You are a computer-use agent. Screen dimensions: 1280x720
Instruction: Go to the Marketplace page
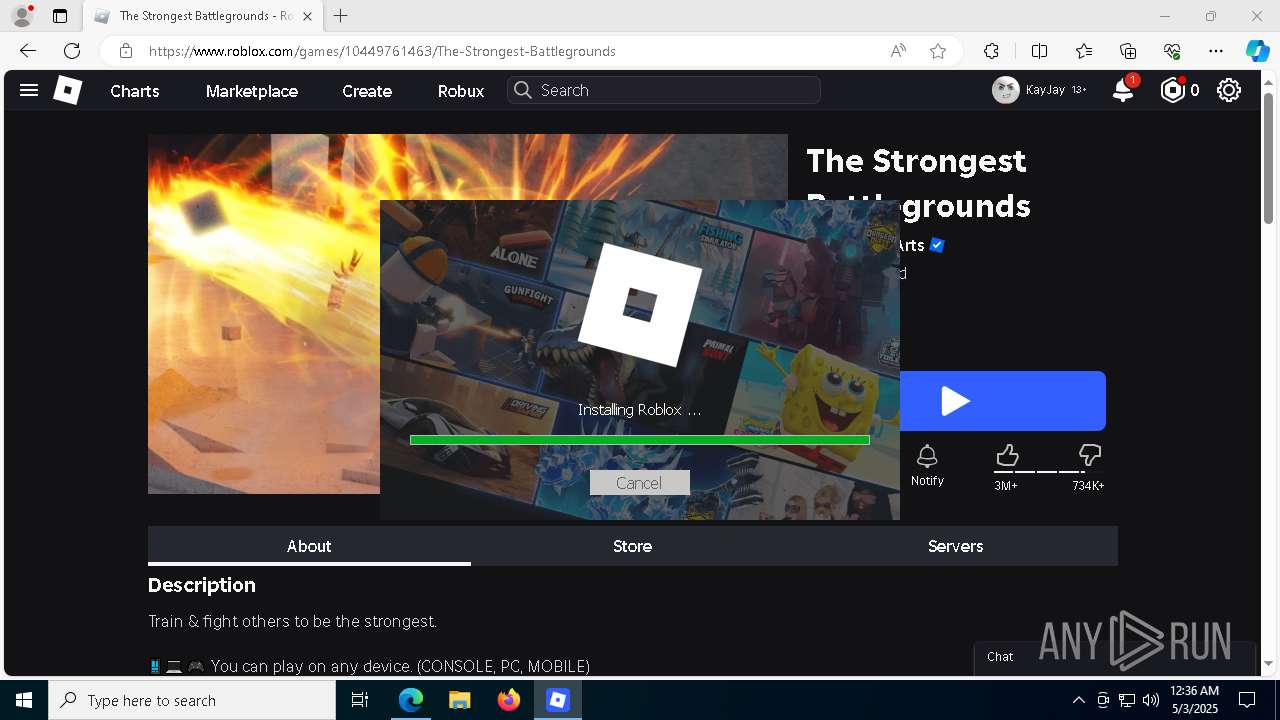[x=252, y=91]
